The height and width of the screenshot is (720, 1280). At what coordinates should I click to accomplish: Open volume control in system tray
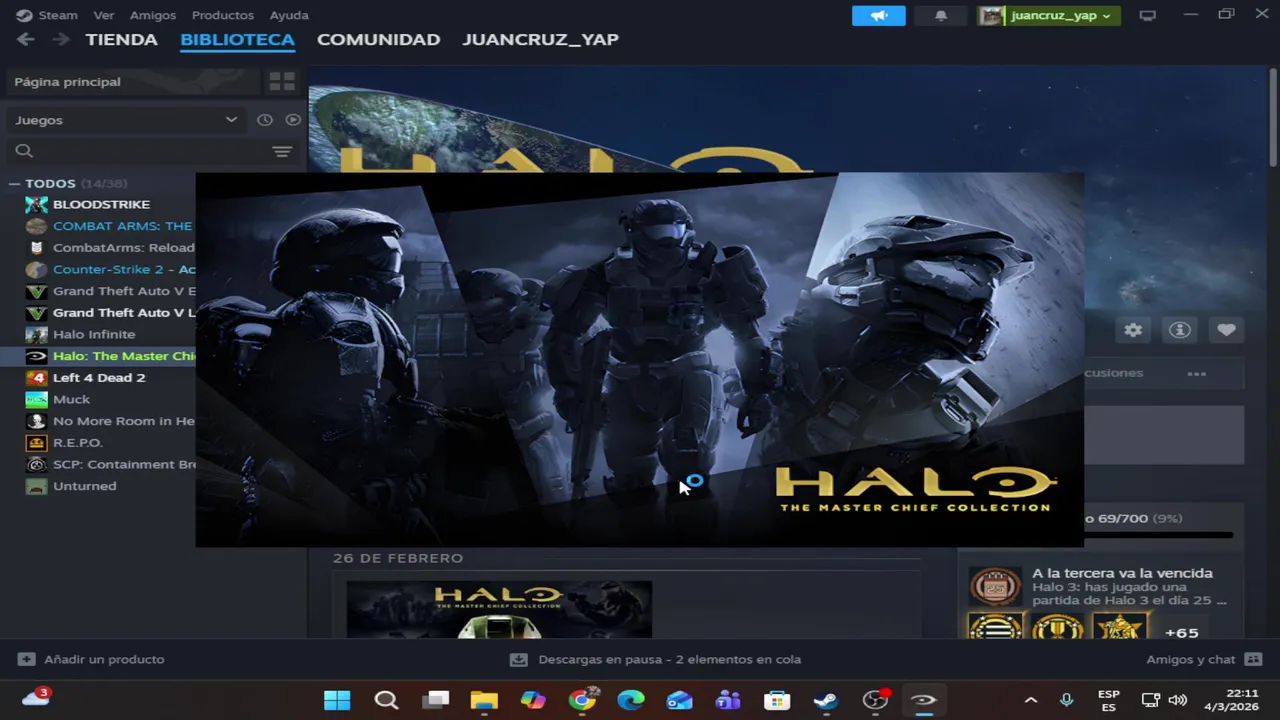coord(1178,700)
